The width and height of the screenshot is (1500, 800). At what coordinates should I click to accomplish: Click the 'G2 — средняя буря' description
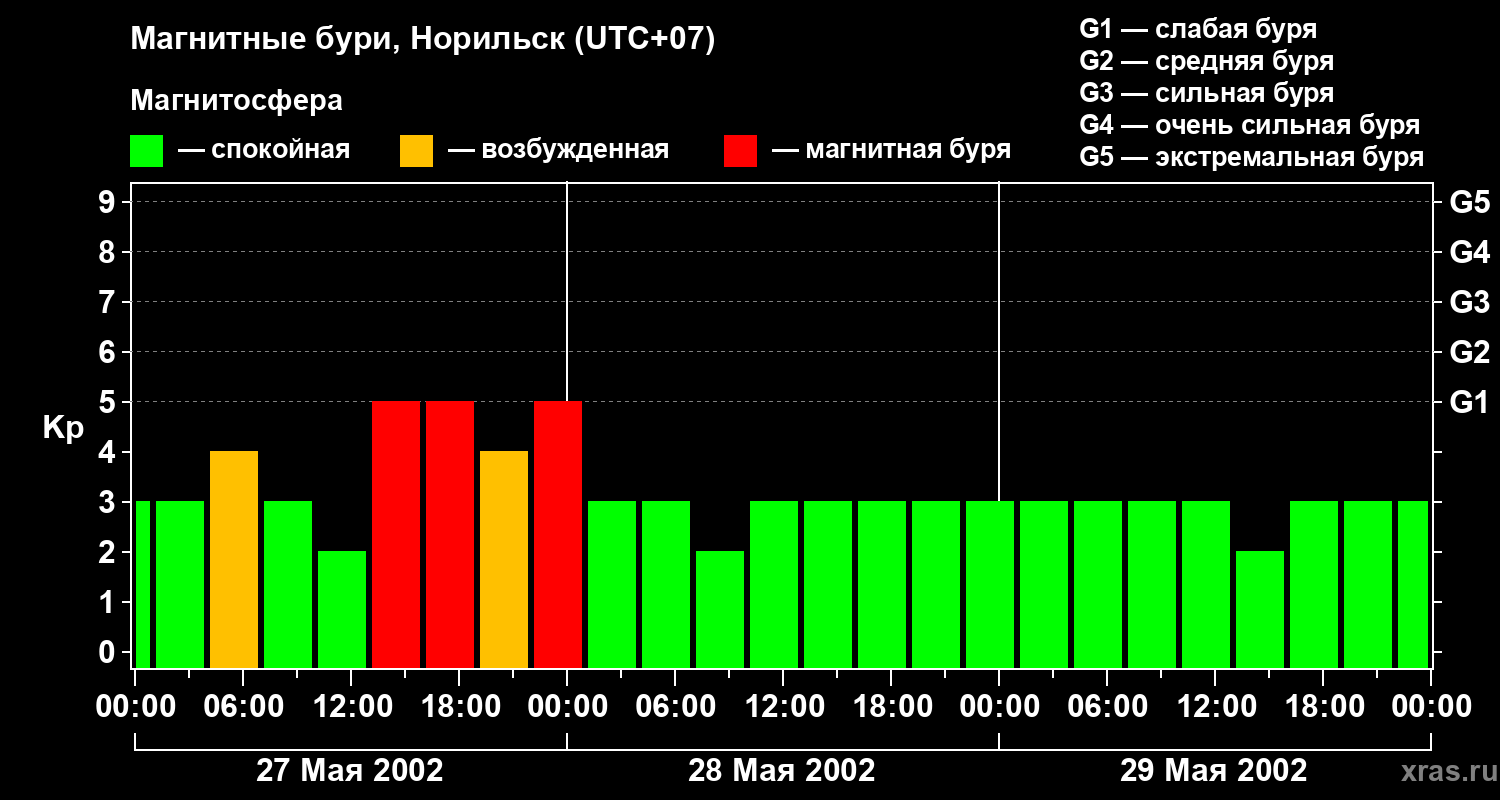pos(1206,61)
